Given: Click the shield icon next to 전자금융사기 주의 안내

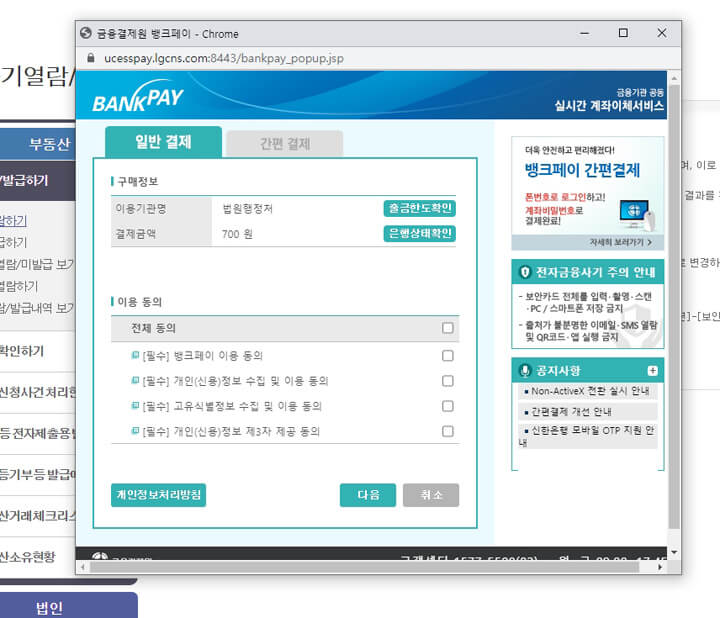Looking at the screenshot, I should pyautogui.click(x=525, y=272).
